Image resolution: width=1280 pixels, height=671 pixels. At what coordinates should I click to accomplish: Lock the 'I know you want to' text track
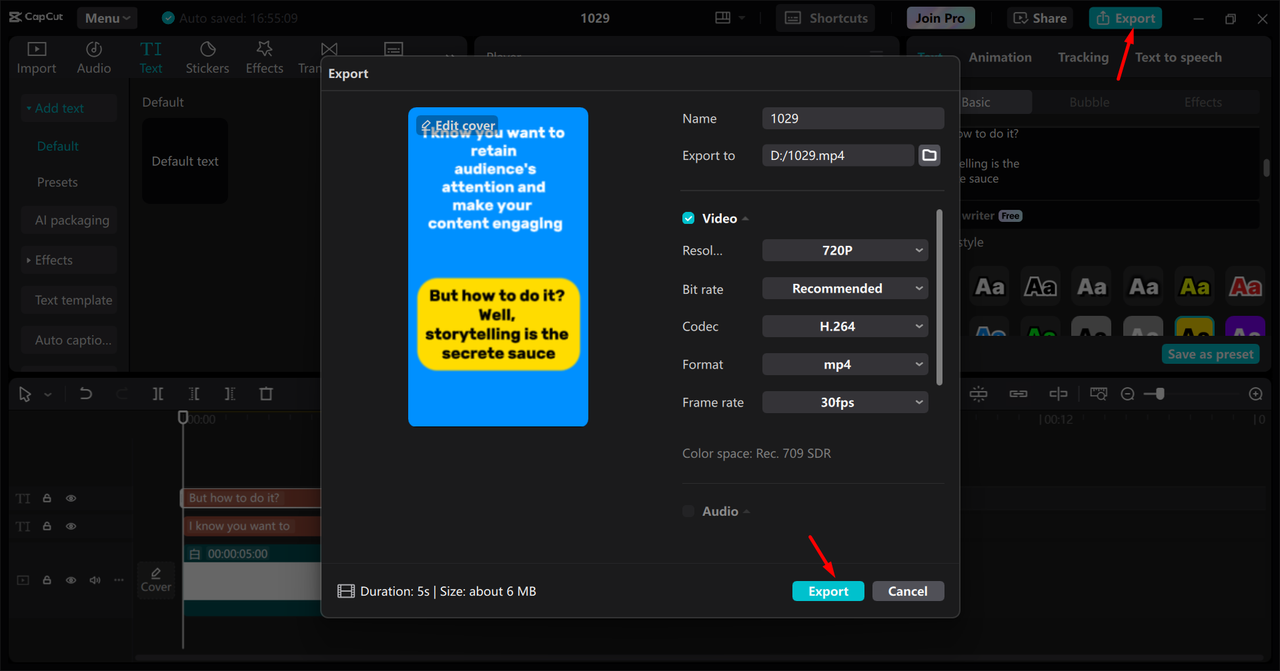pos(47,526)
